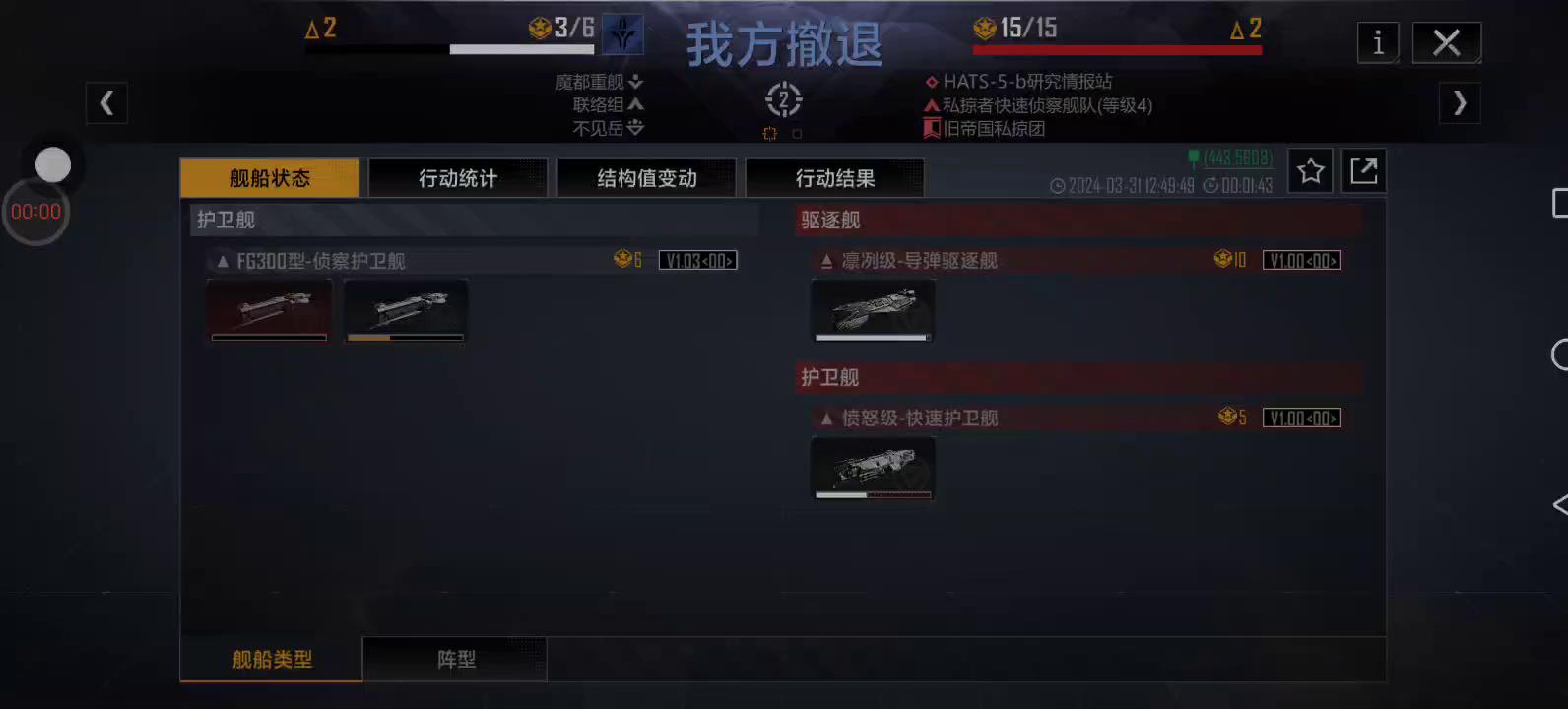Collapse the FG300型-侦察护卫舰 group
This screenshot has height=709, width=1568.
pos(223,262)
